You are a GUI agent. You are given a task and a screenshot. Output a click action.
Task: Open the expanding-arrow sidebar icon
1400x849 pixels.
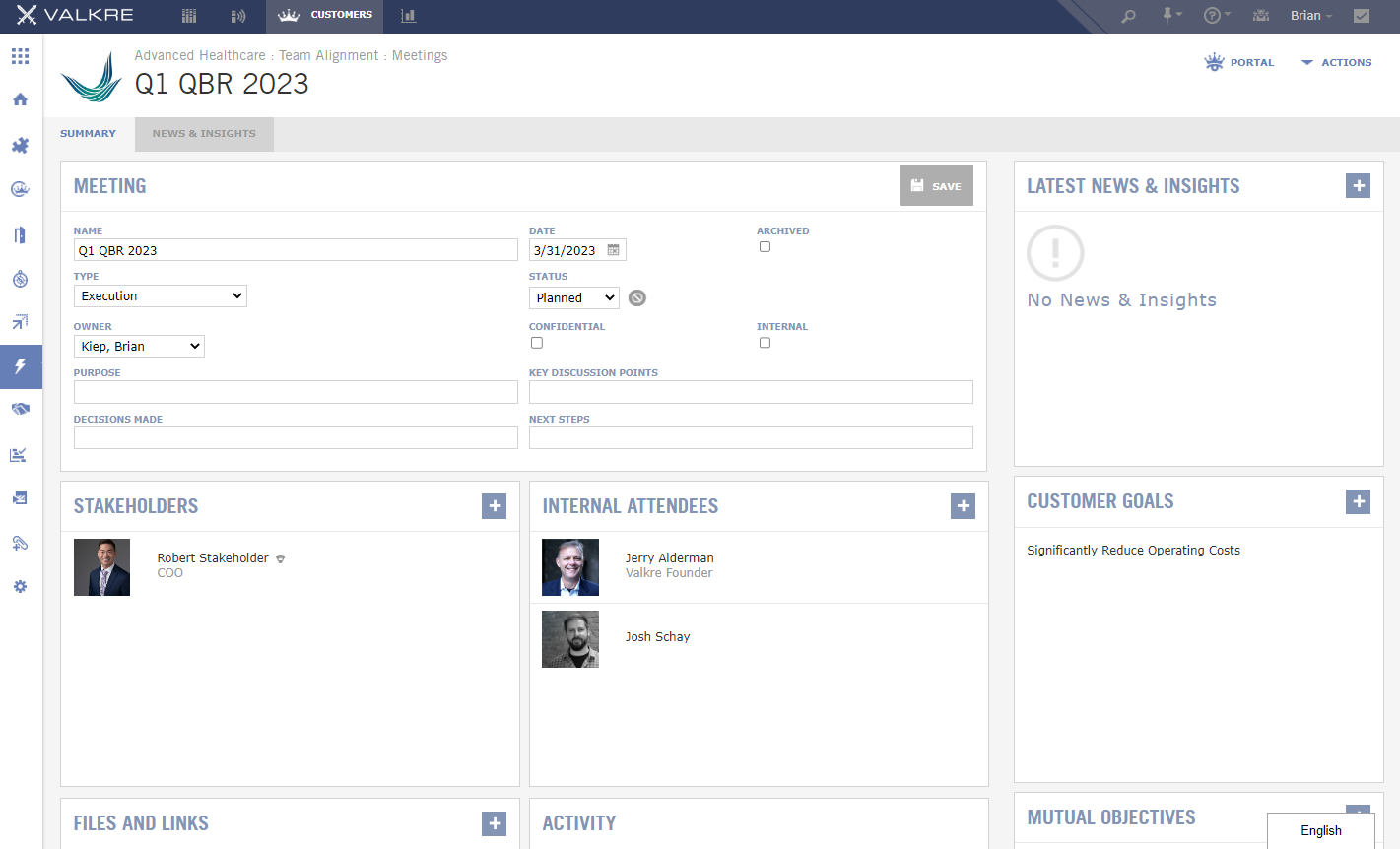click(20, 322)
